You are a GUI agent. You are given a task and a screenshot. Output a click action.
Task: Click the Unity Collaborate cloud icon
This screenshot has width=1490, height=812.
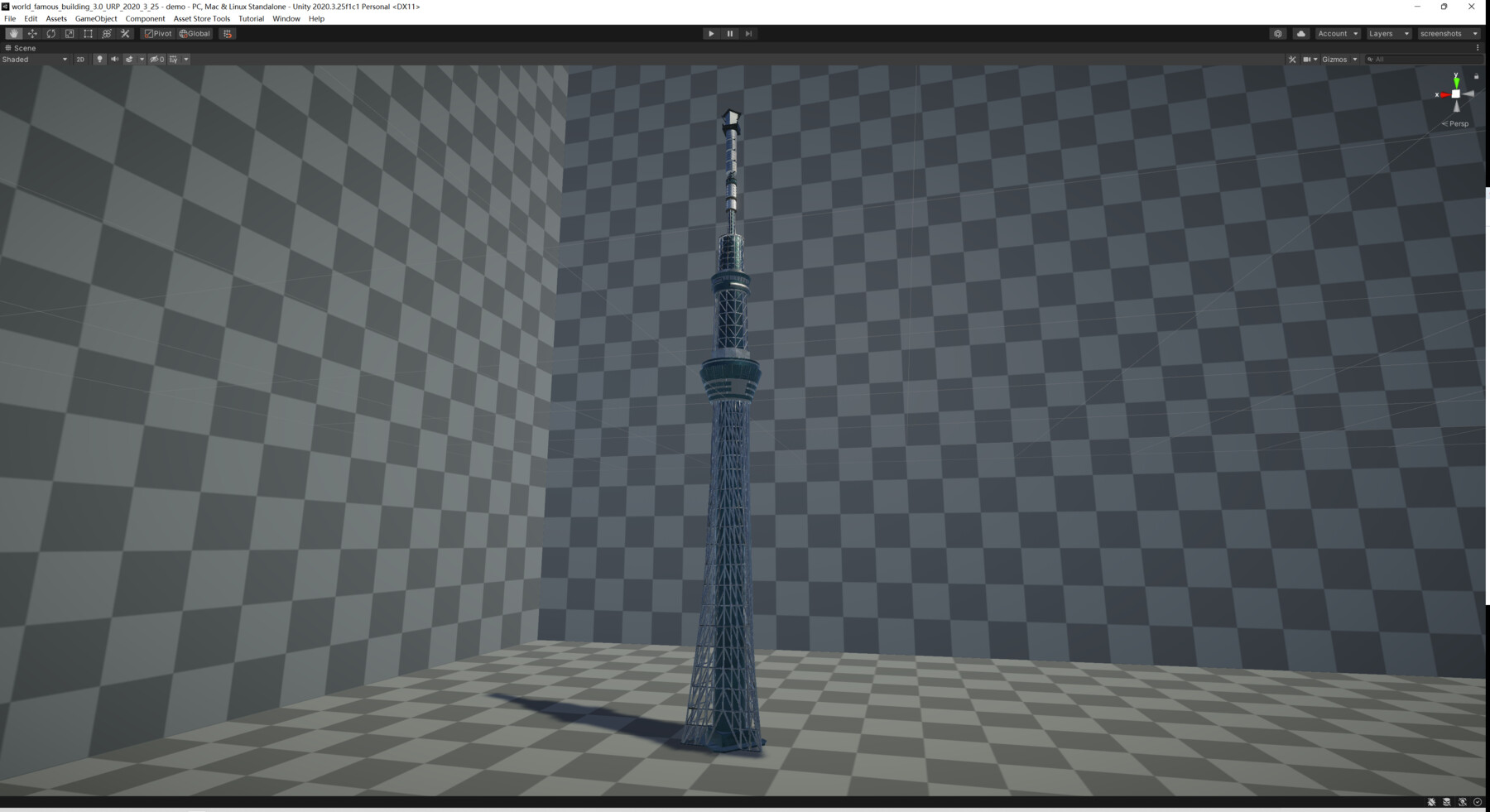1300,33
